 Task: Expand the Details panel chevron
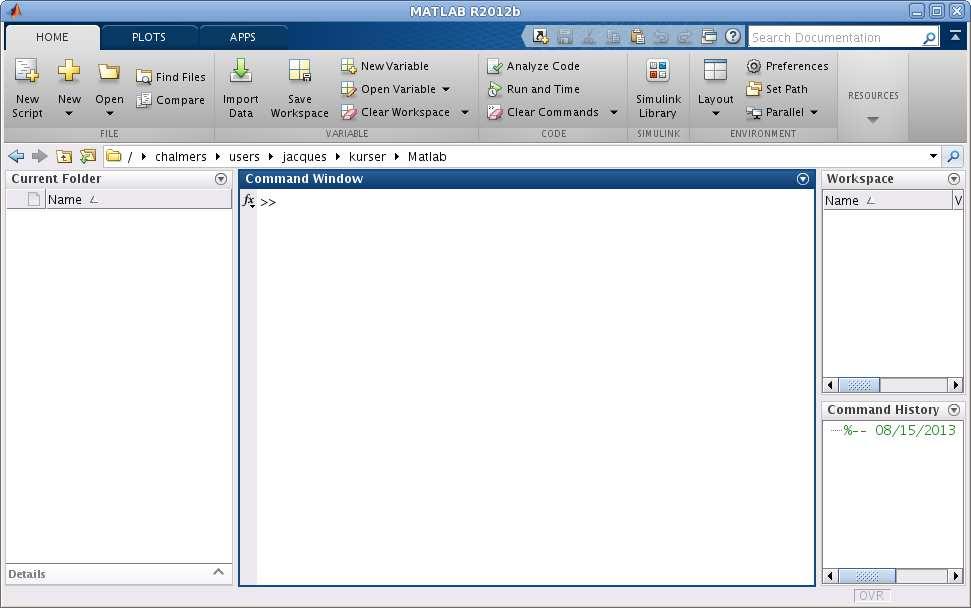pos(218,572)
